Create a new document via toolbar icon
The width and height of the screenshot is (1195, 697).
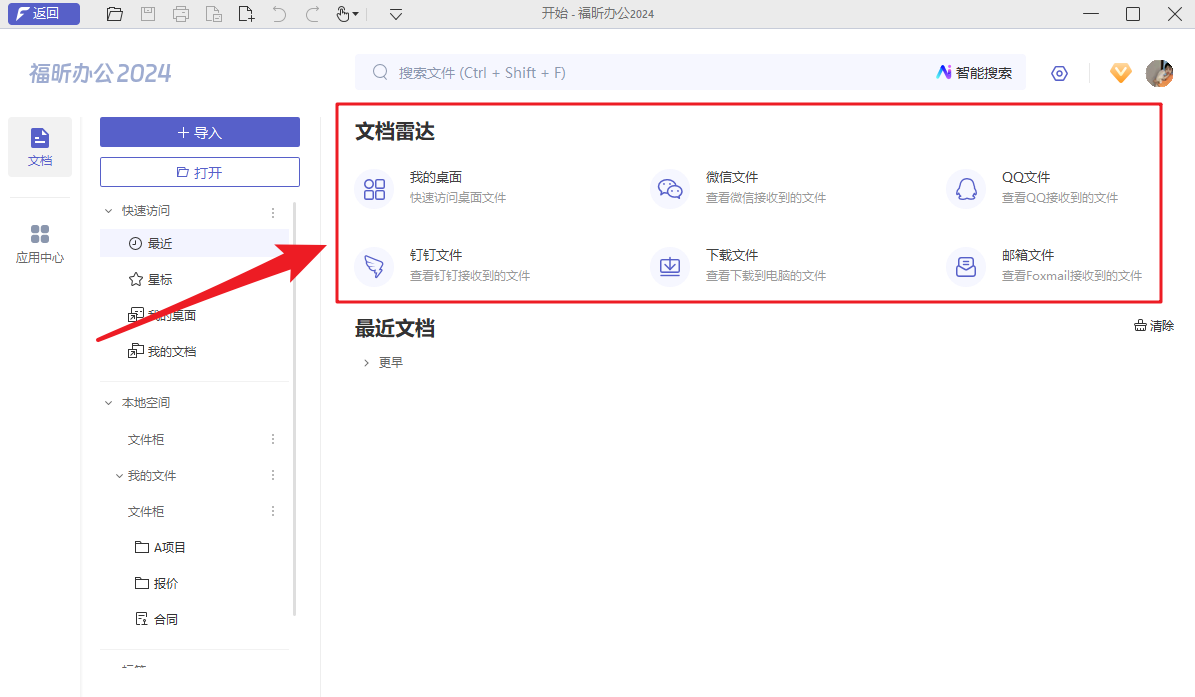click(246, 14)
